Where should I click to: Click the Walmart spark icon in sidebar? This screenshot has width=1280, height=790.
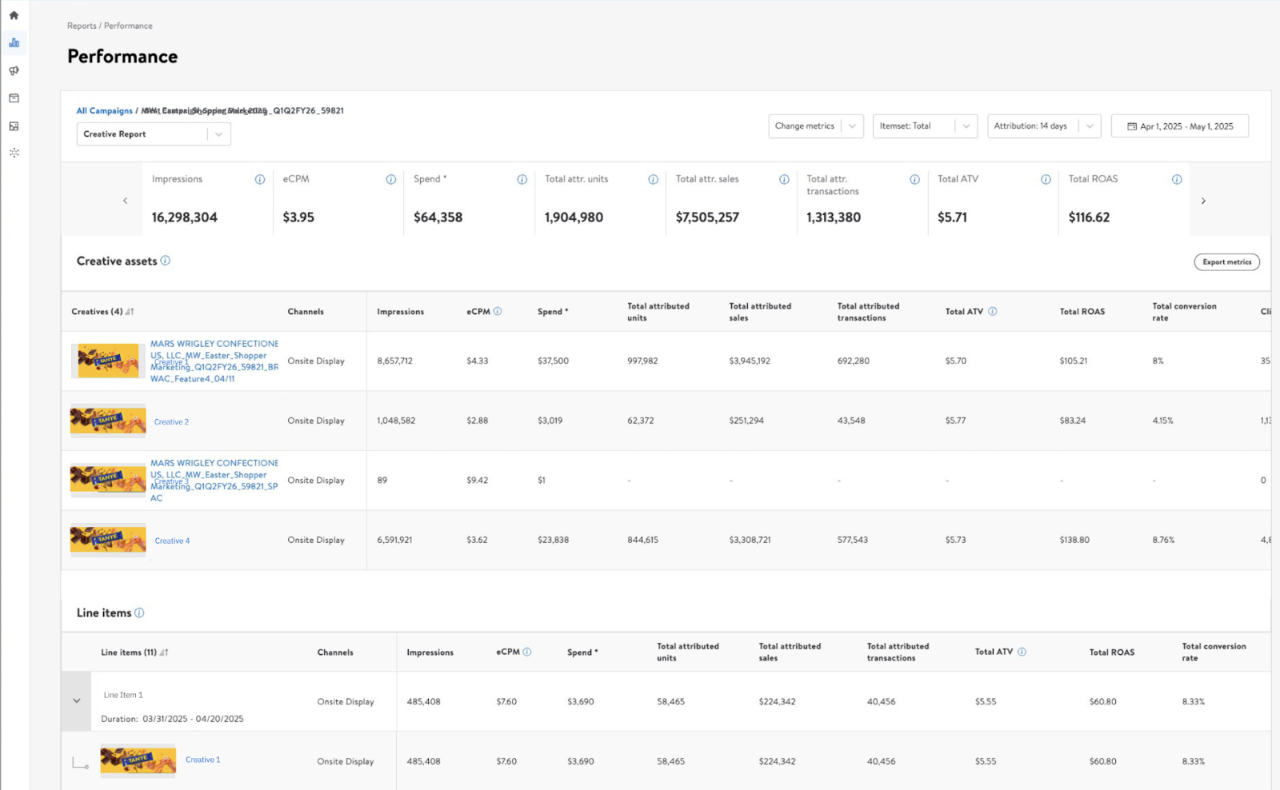click(x=14, y=153)
